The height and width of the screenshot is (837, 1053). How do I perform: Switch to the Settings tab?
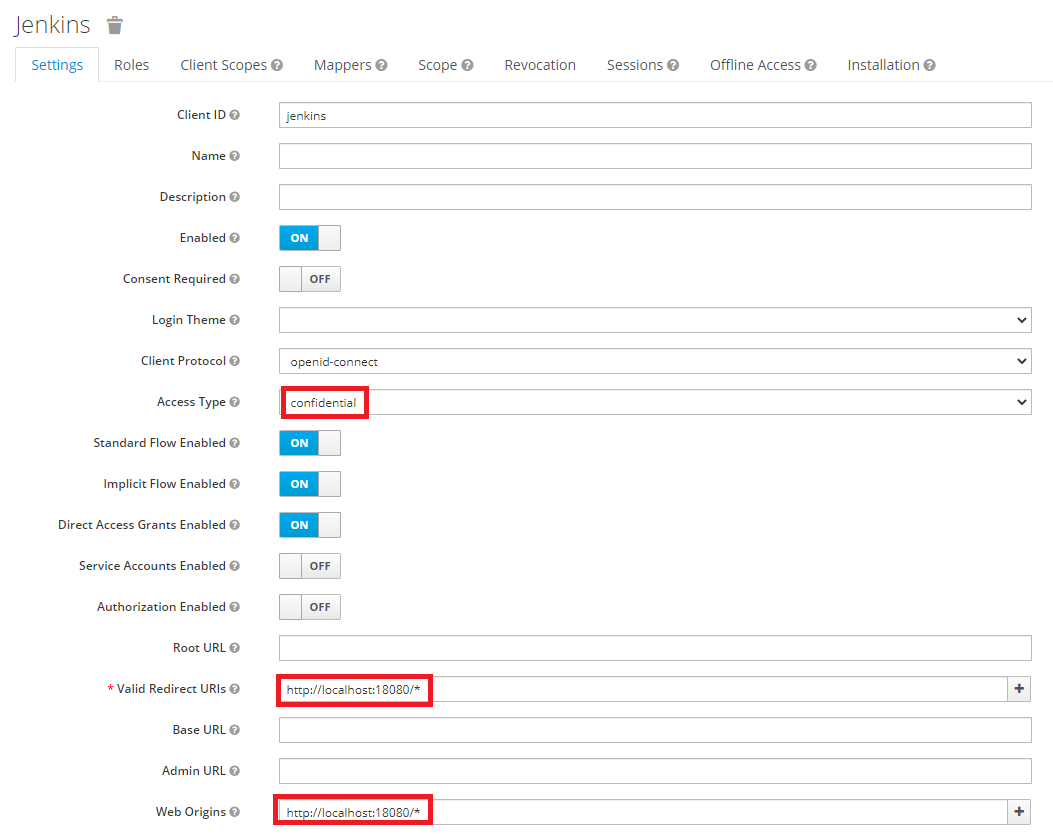57,65
